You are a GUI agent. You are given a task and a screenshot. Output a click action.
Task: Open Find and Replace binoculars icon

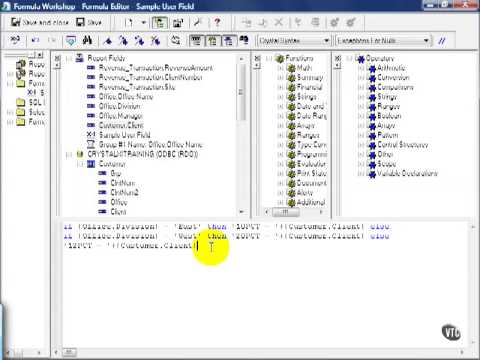click(87, 40)
